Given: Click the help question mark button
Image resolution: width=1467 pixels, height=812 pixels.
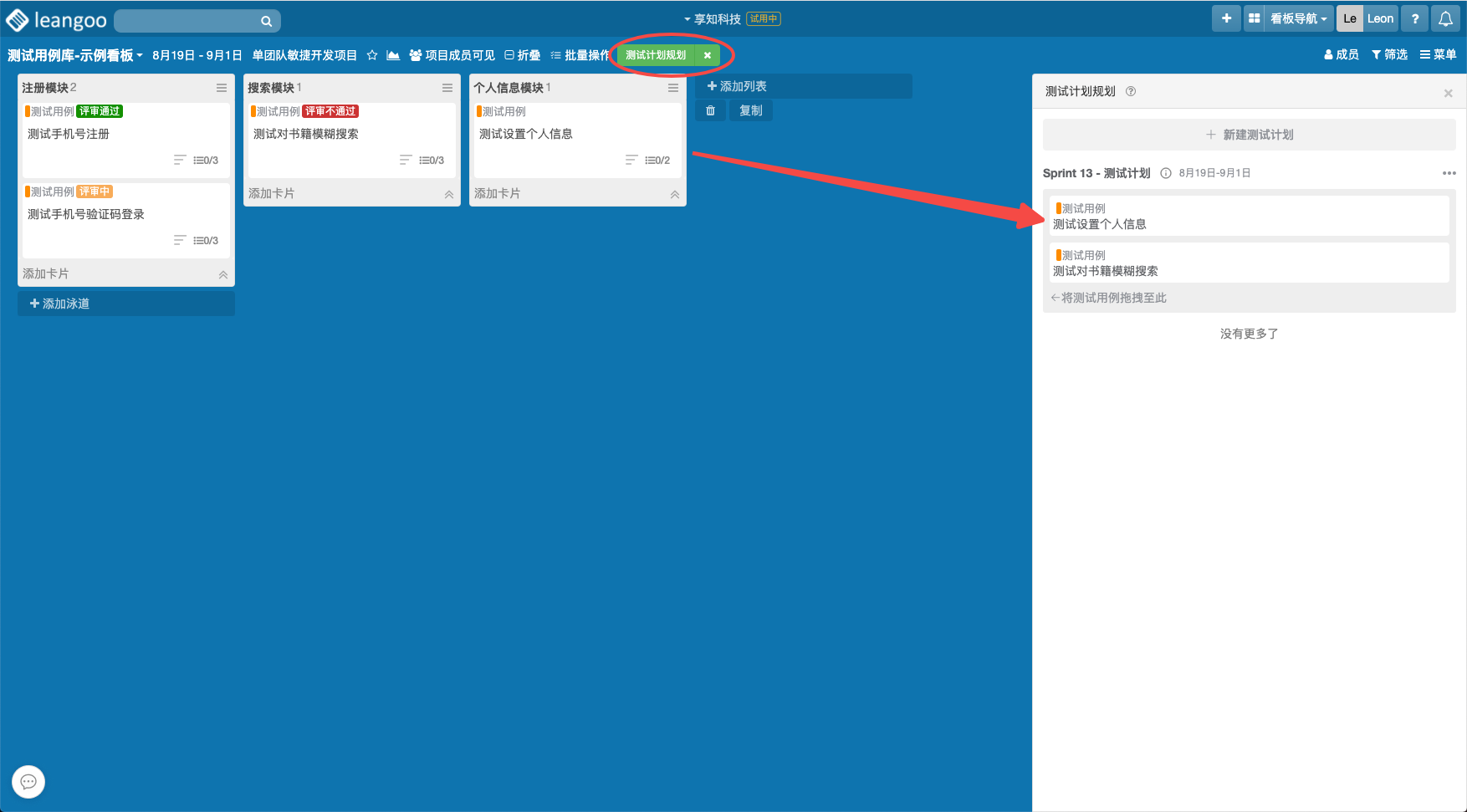Looking at the screenshot, I should [x=1414, y=18].
